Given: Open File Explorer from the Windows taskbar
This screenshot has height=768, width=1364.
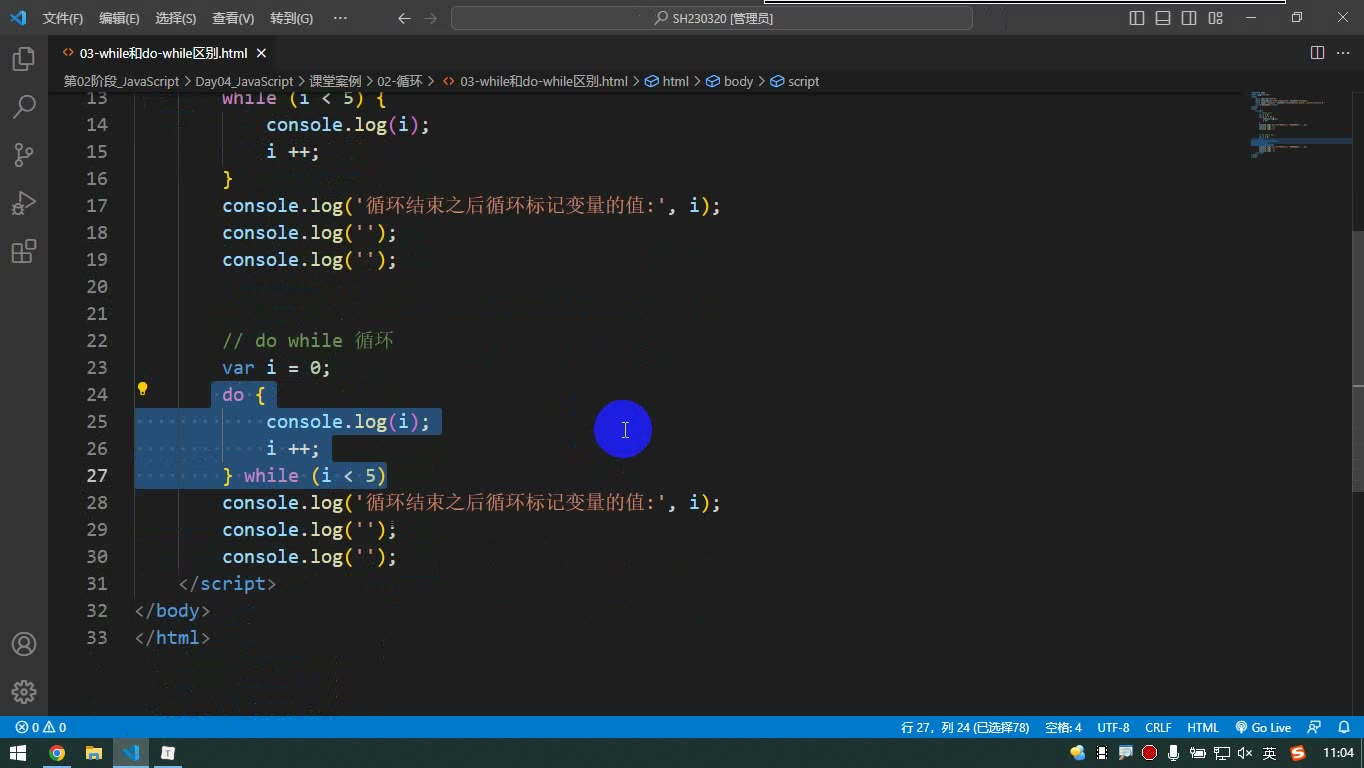Looking at the screenshot, I should [x=94, y=753].
